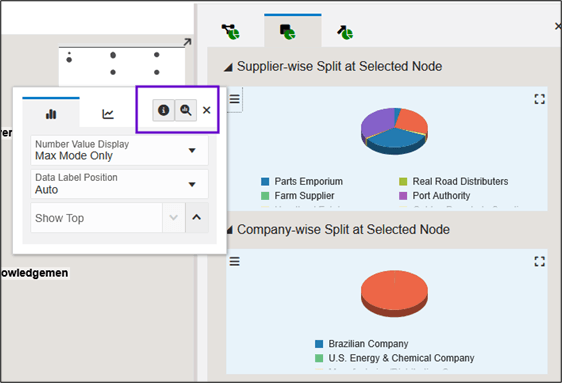Viewport: 562px width, 383px height.
Task: Select the Port Authority legend label
Action: pos(441,196)
